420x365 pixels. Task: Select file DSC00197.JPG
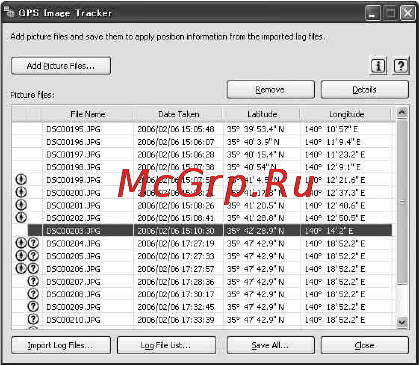(x=73, y=155)
